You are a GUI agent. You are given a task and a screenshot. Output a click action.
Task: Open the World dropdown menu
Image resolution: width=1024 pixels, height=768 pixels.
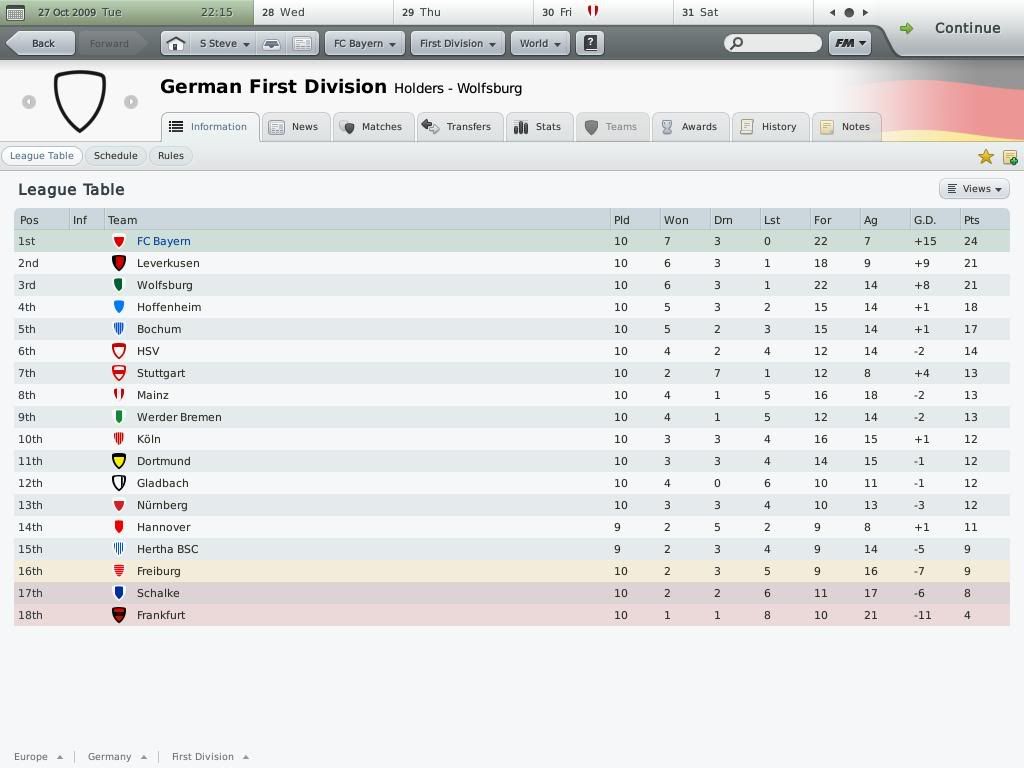tap(540, 43)
